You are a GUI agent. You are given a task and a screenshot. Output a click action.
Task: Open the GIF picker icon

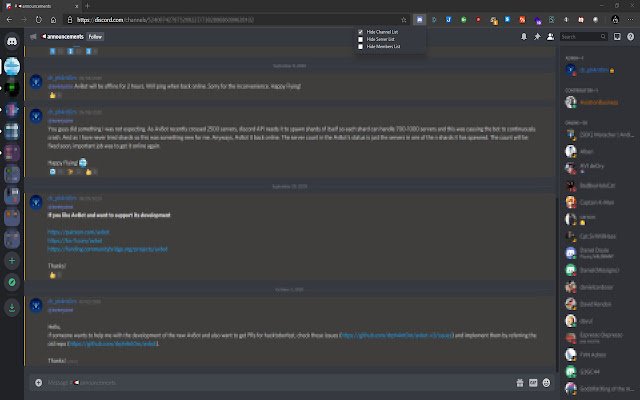pyautogui.click(x=533, y=382)
